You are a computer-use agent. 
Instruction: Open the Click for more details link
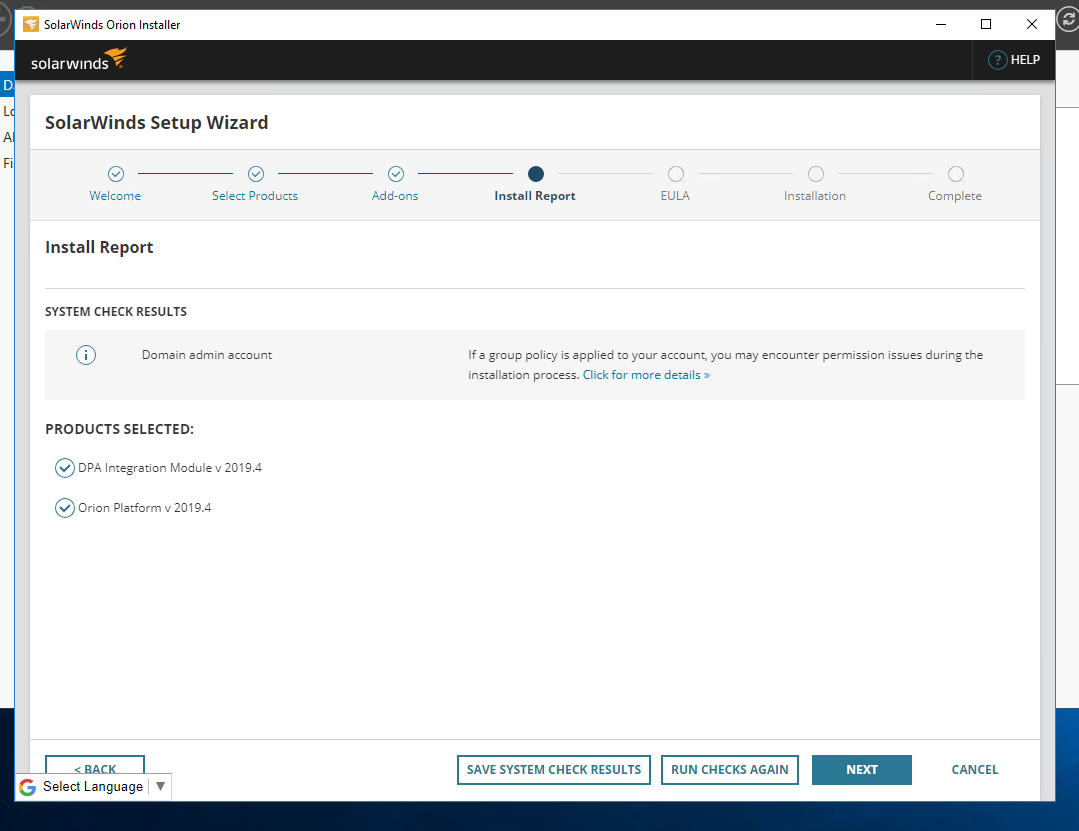[646, 375]
